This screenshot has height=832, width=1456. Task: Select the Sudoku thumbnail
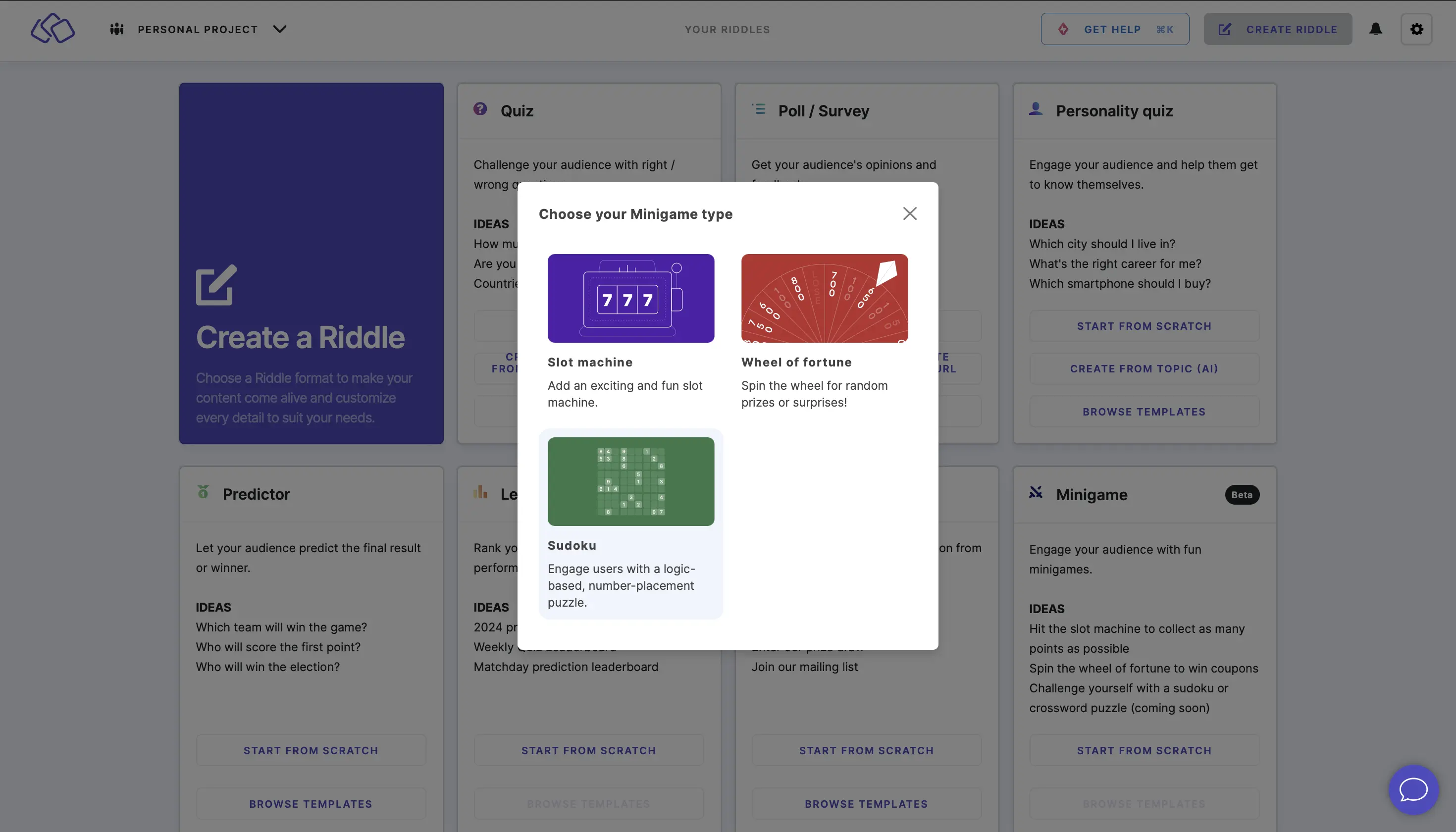630,482
